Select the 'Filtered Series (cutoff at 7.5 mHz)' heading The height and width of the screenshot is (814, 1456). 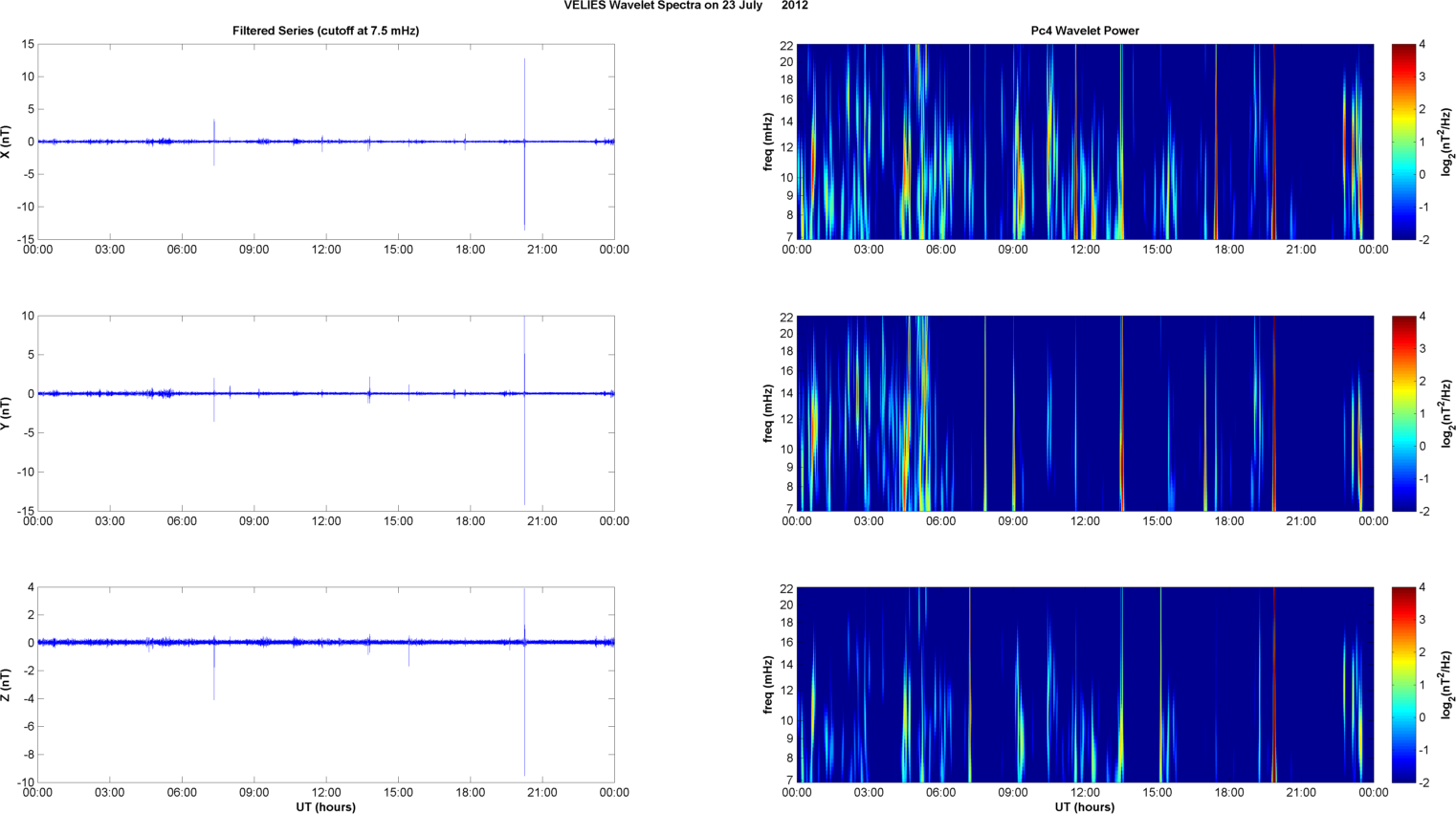[x=325, y=31]
